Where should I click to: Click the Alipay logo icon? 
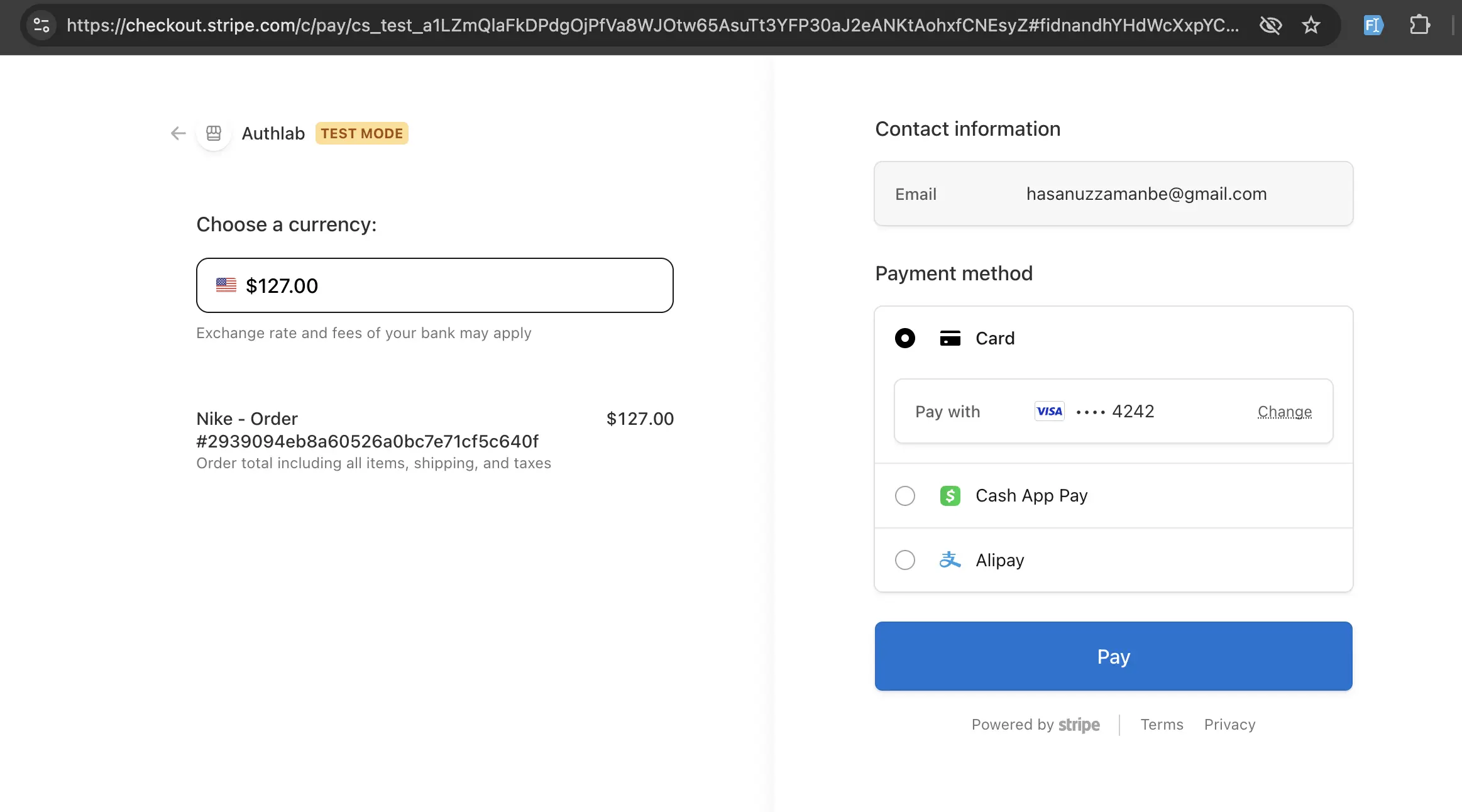(x=950, y=559)
